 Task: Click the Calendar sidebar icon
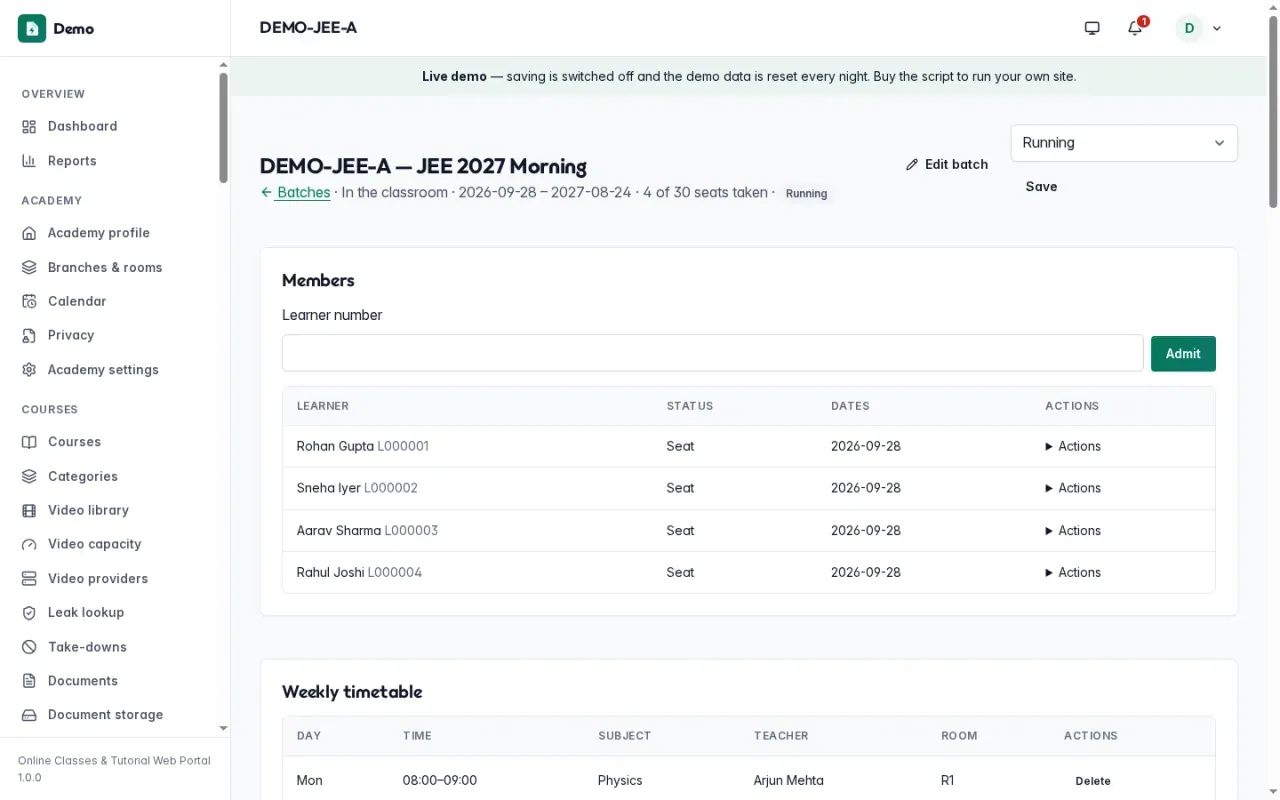(x=29, y=301)
